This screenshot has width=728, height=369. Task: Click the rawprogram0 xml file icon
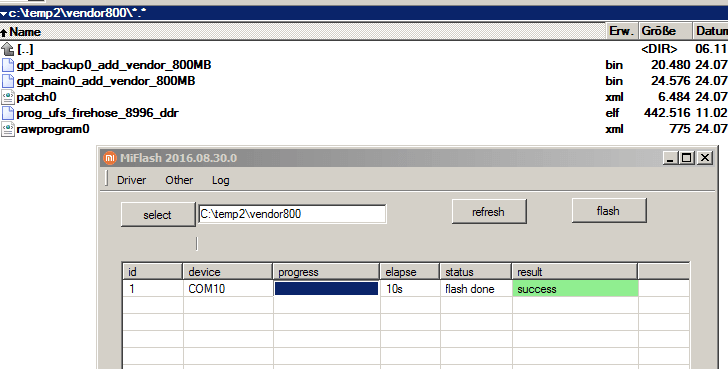(x=8, y=129)
